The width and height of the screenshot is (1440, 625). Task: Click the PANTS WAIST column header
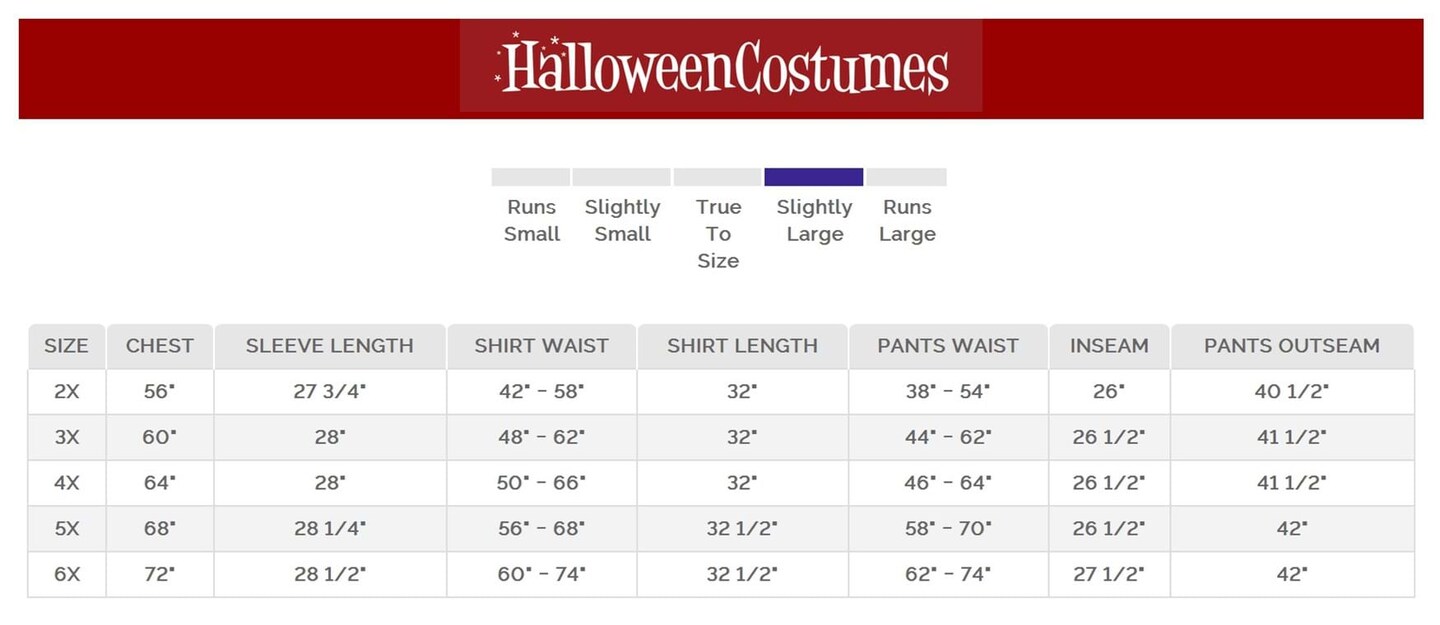pos(948,346)
